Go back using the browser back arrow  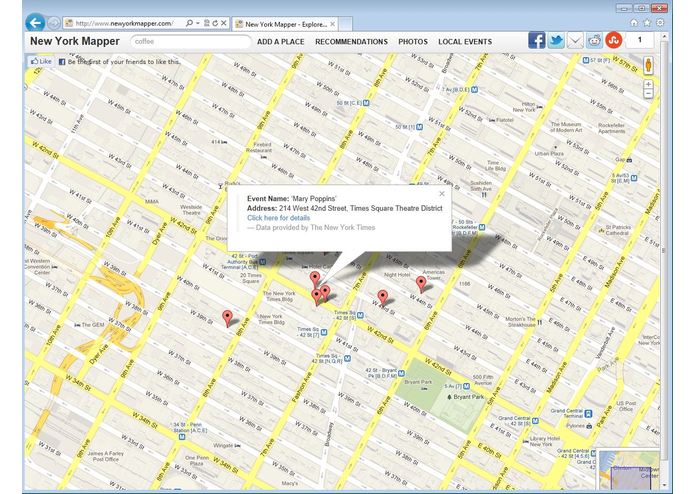[35, 23]
